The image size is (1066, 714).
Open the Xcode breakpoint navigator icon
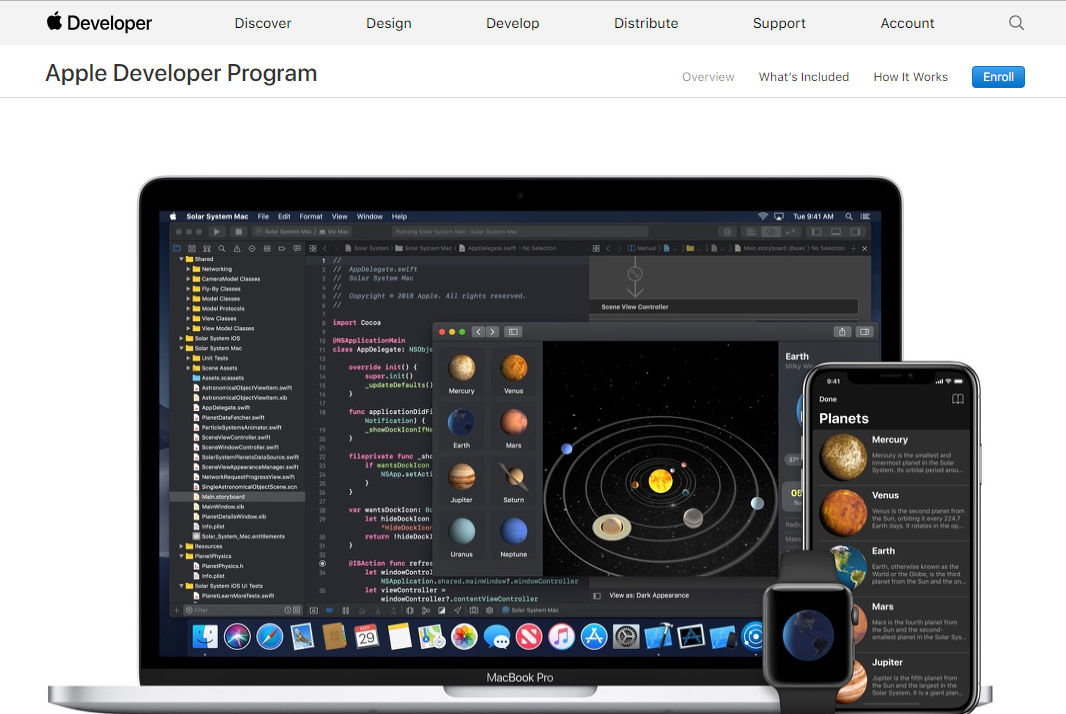pyautogui.click(x=281, y=248)
